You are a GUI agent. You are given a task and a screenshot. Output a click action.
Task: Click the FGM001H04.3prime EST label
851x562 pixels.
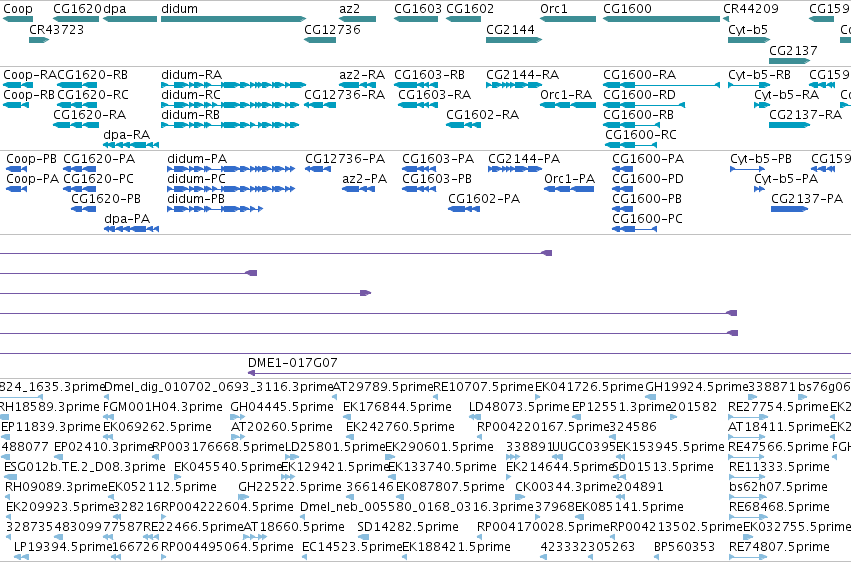pyautogui.click(x=163, y=407)
